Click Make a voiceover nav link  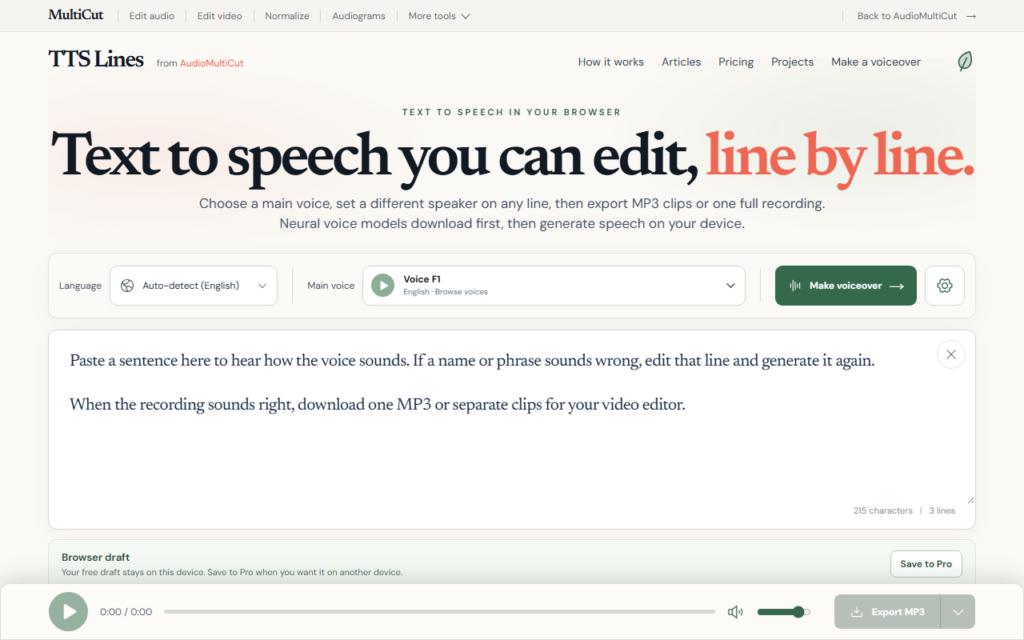click(x=876, y=62)
